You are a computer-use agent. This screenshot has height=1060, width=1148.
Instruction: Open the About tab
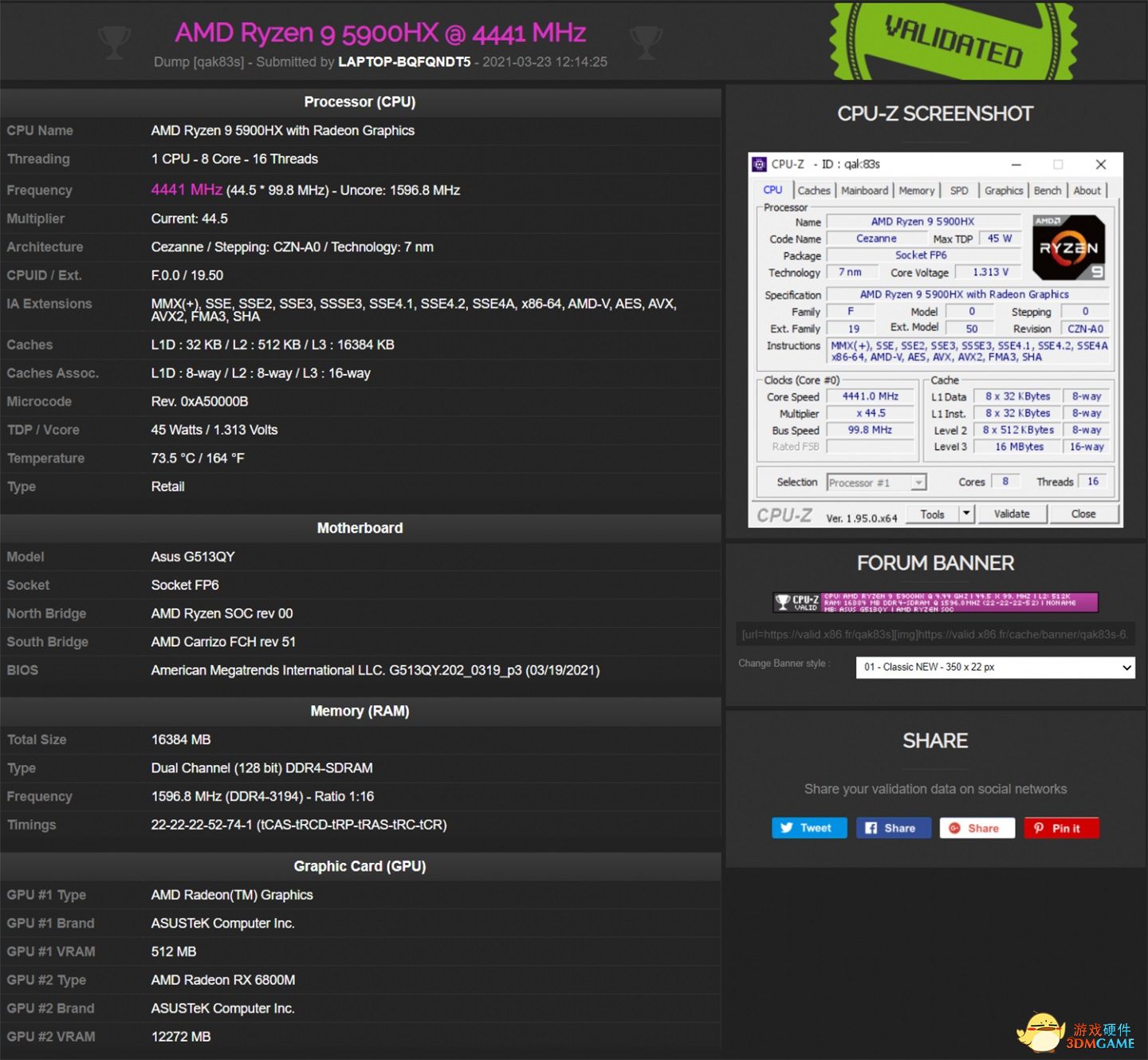coord(1087,191)
